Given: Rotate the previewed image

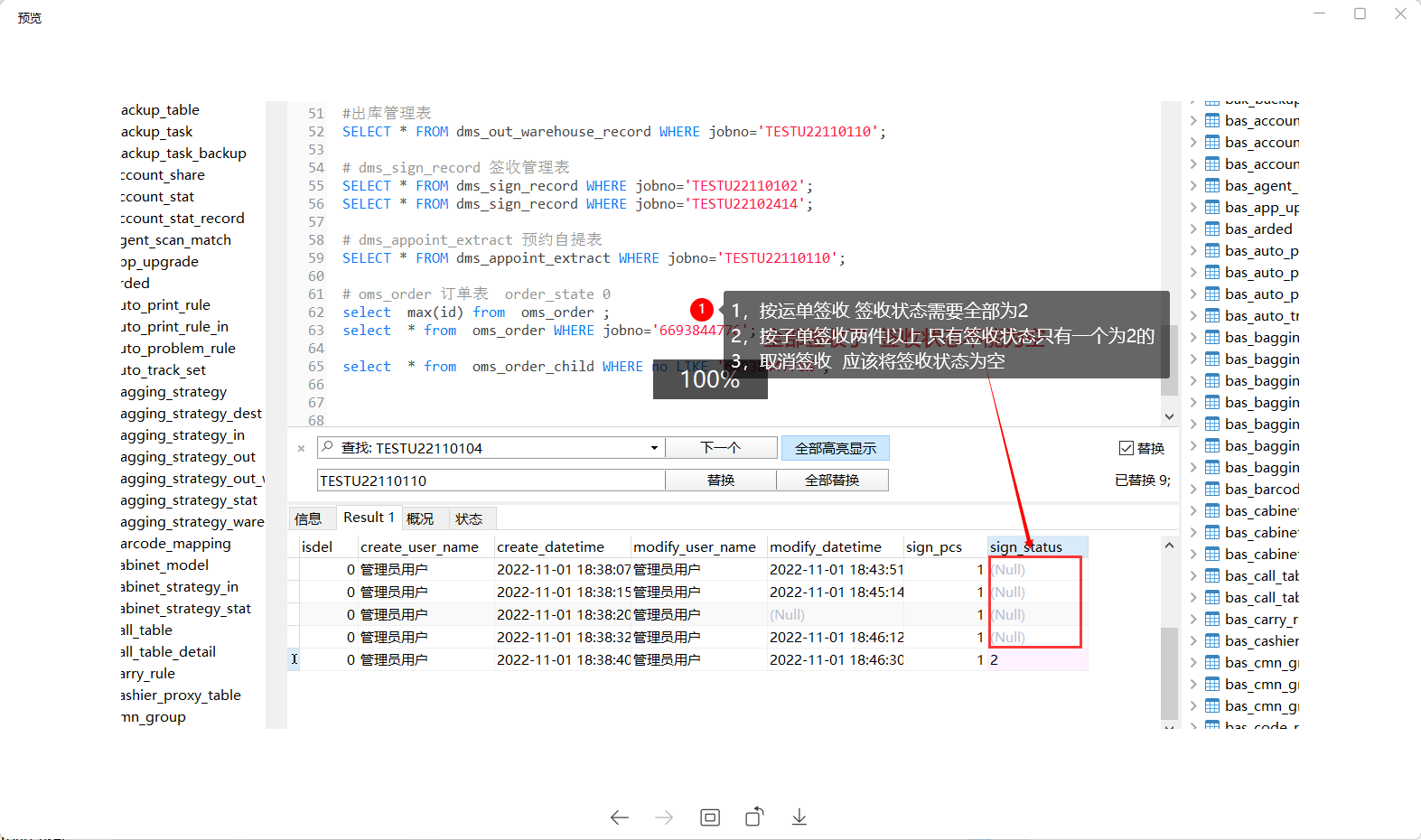Looking at the screenshot, I should [x=754, y=817].
